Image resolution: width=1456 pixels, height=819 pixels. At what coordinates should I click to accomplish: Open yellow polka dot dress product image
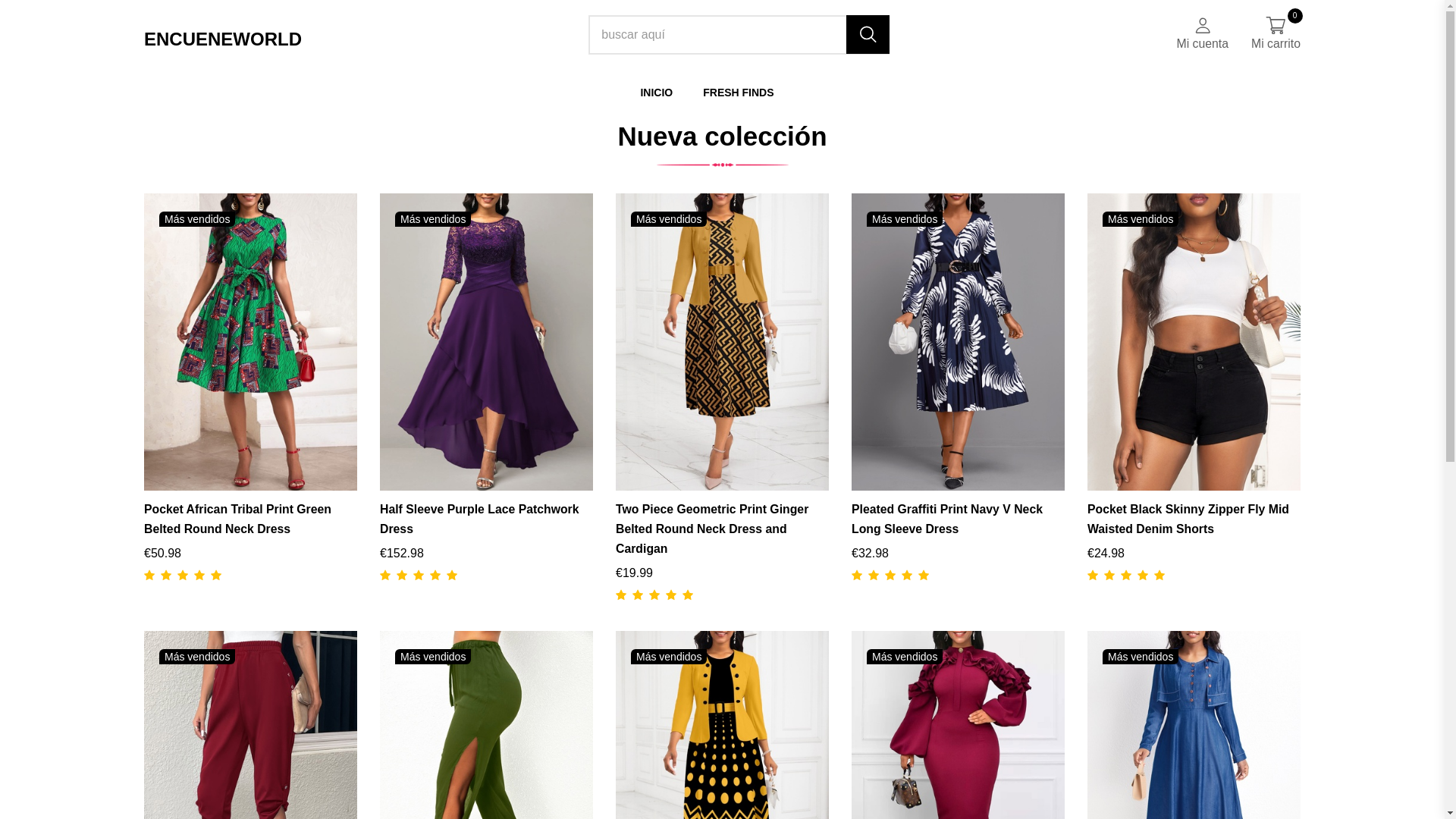(x=722, y=725)
